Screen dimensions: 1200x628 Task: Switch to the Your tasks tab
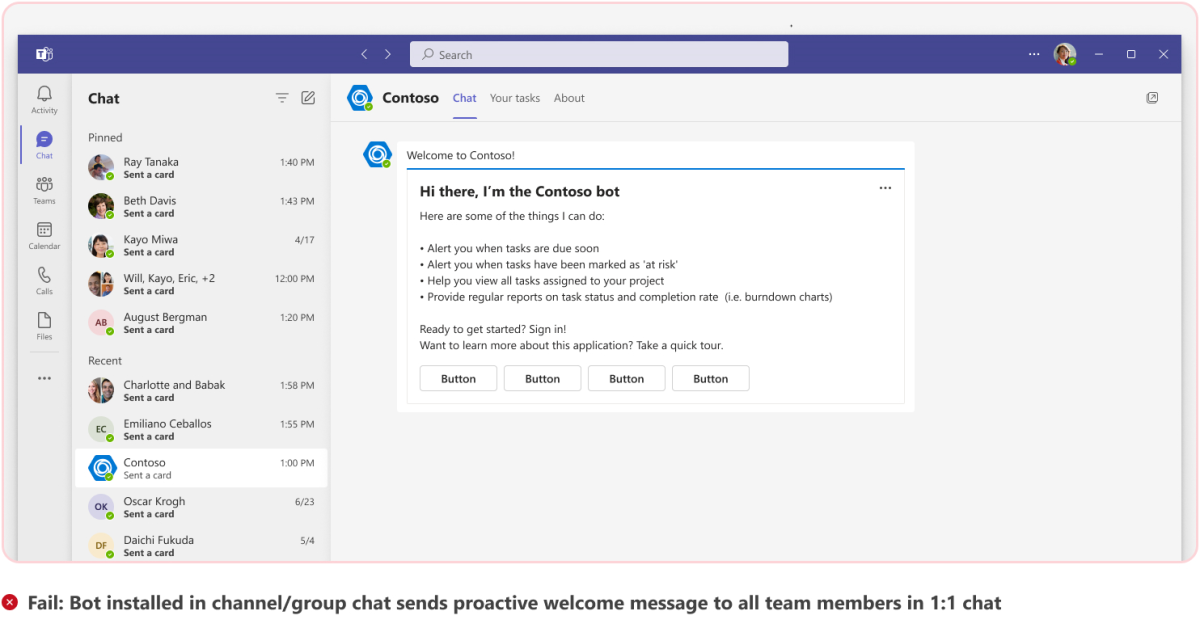514,98
